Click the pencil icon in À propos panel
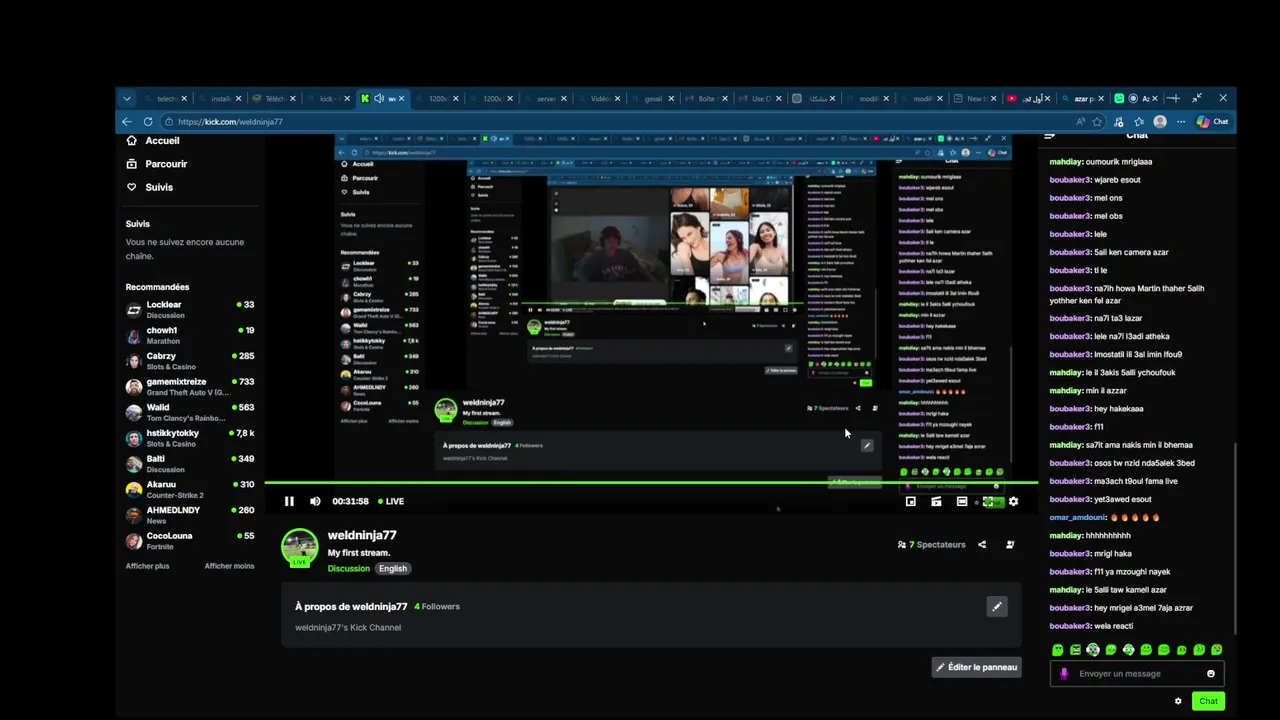Screen dimensions: 1280x720 (996, 606)
